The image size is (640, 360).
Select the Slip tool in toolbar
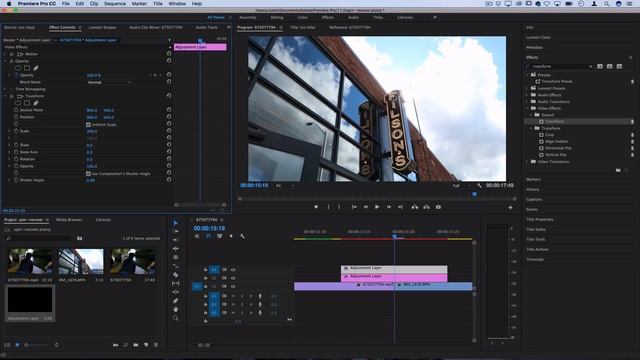pos(176,283)
